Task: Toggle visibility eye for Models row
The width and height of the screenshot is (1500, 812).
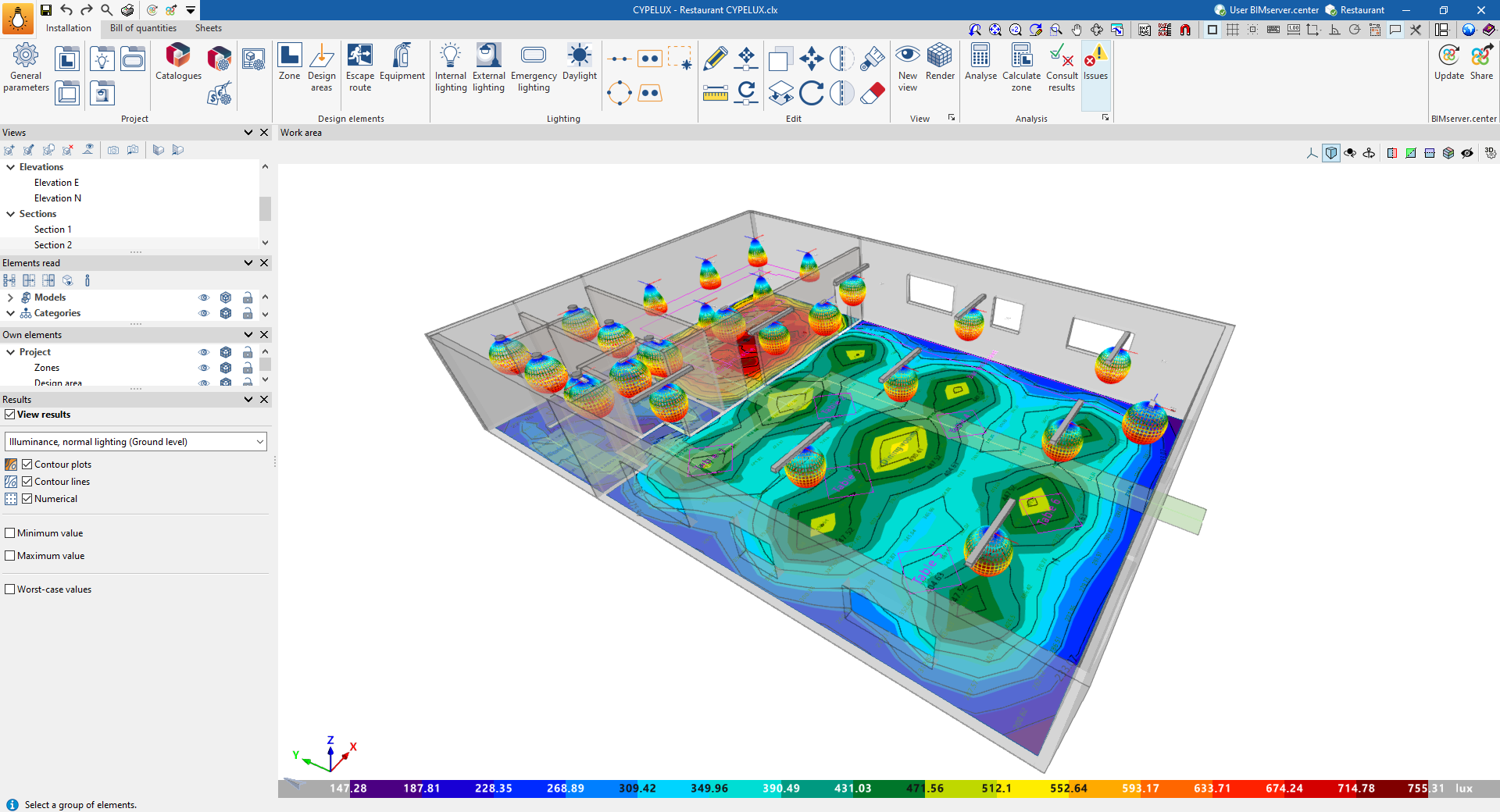Action: tap(204, 297)
